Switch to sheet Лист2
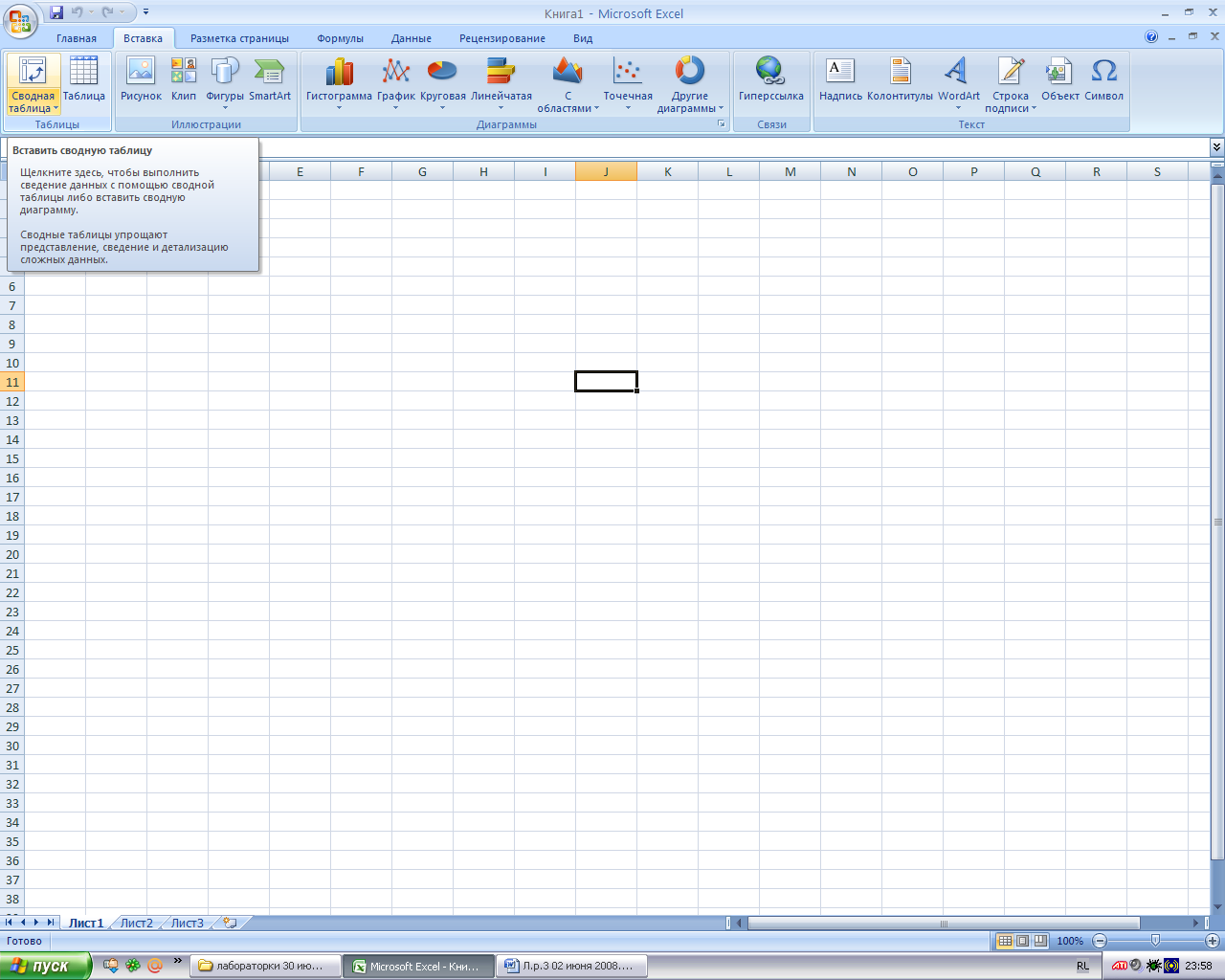The height and width of the screenshot is (980, 1225). point(137,923)
